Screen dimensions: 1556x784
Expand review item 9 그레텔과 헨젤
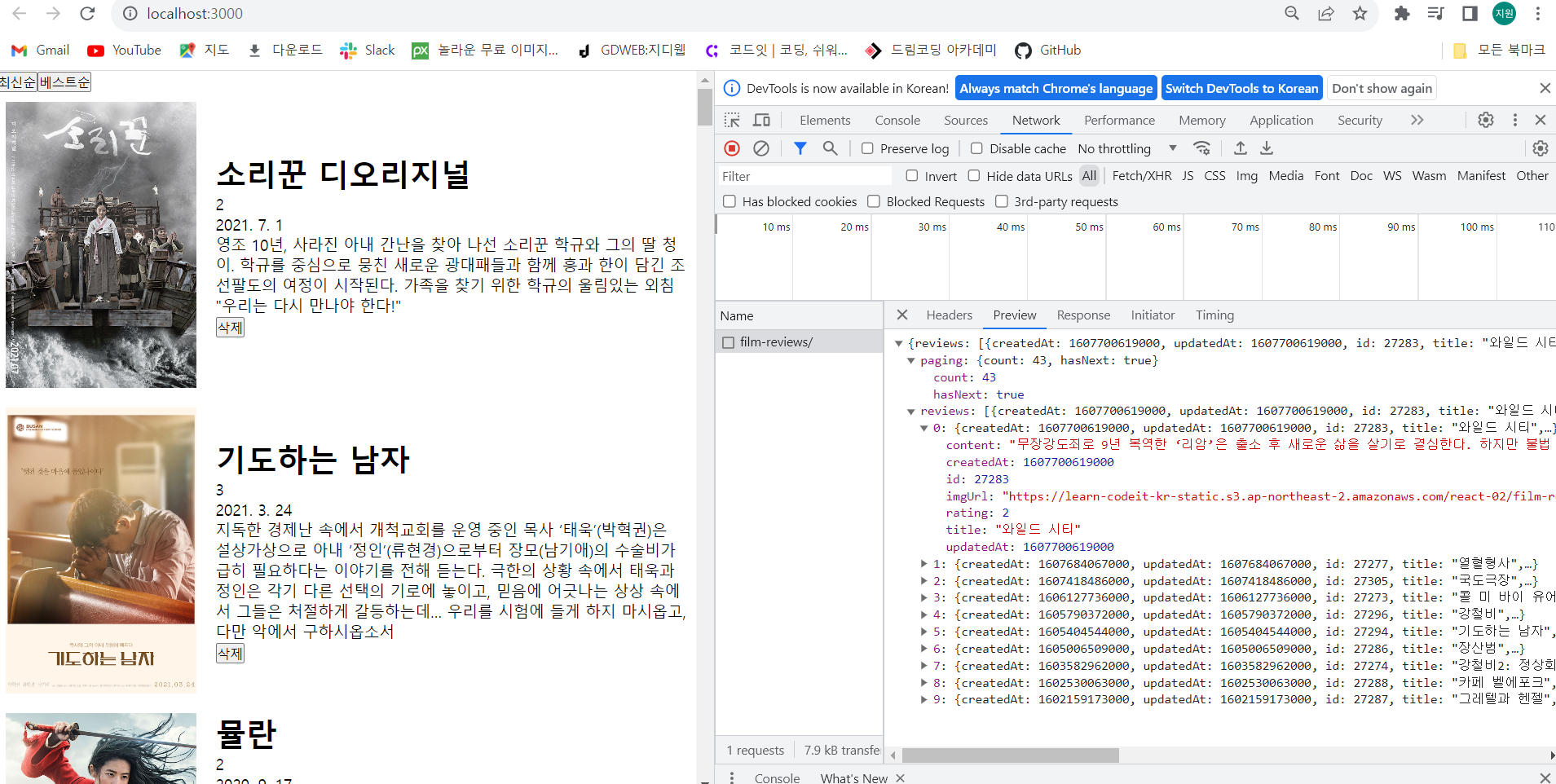click(x=924, y=700)
